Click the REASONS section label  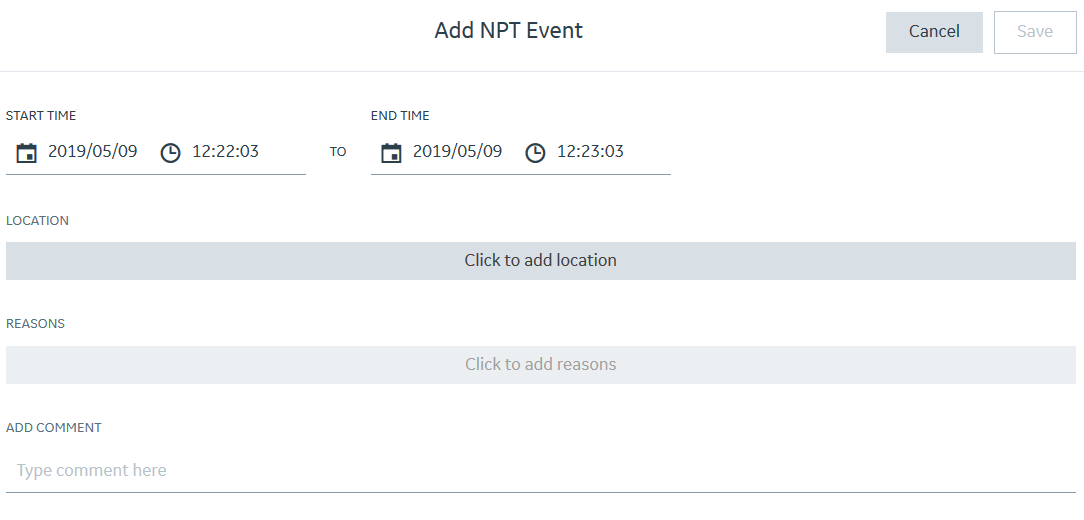pos(35,324)
